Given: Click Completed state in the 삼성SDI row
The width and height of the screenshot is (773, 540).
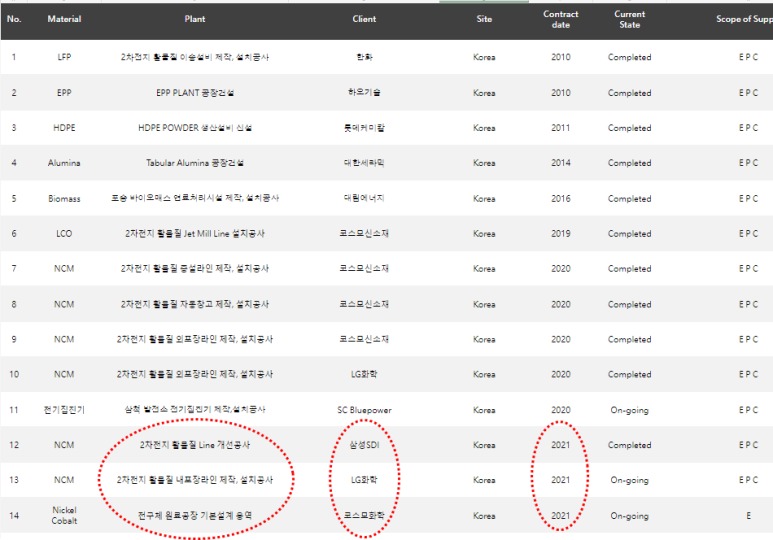Looking at the screenshot, I should tap(630, 445).
